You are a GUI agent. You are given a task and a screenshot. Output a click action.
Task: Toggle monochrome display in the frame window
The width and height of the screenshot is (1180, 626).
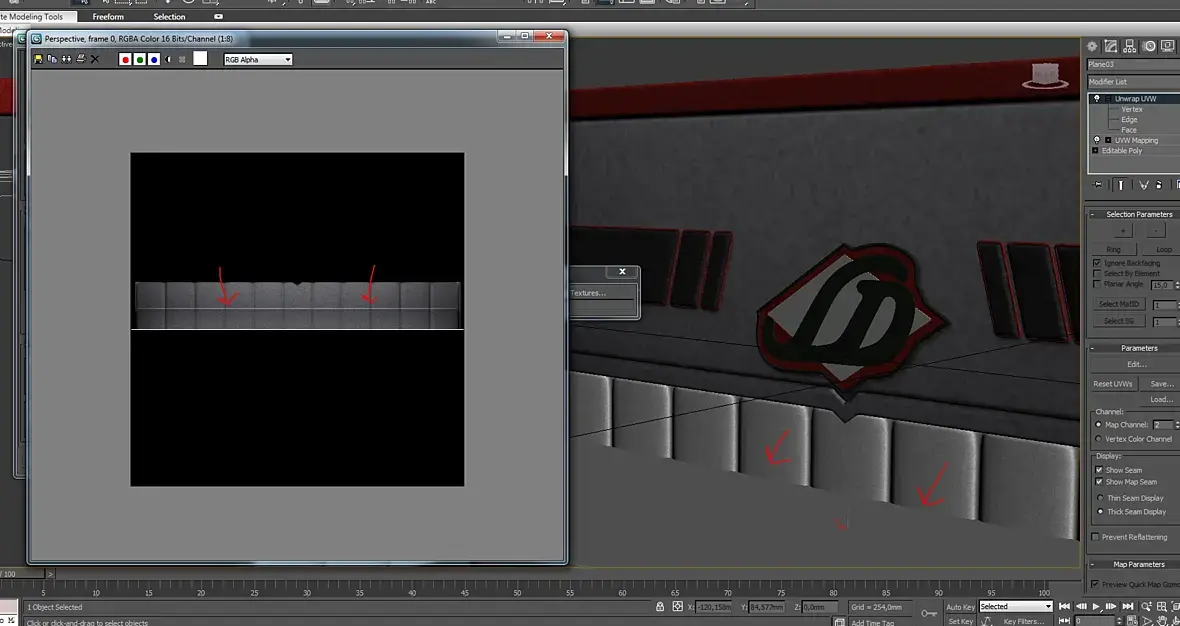(x=182, y=59)
